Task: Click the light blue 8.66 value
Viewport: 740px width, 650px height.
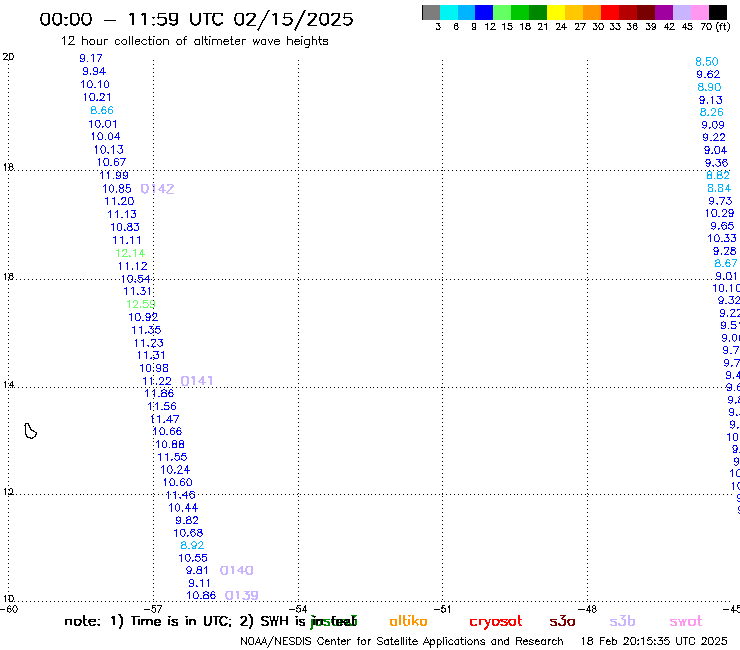Action: click(x=102, y=110)
